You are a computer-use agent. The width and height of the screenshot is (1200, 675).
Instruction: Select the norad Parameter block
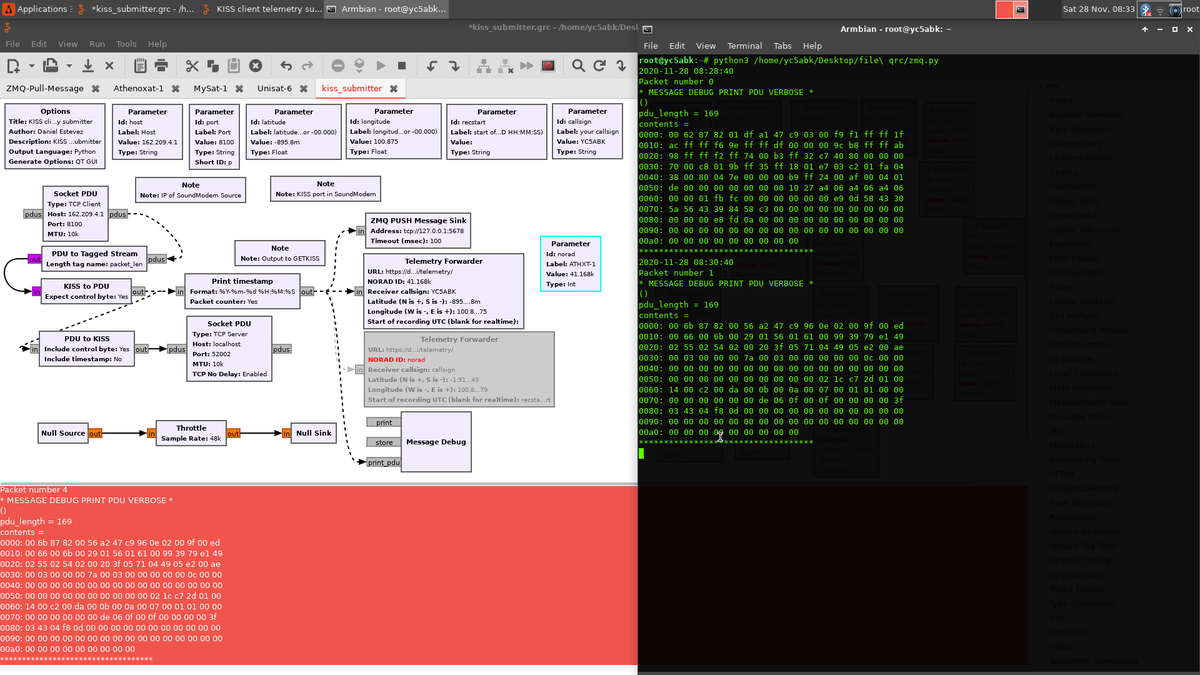pyautogui.click(x=570, y=264)
